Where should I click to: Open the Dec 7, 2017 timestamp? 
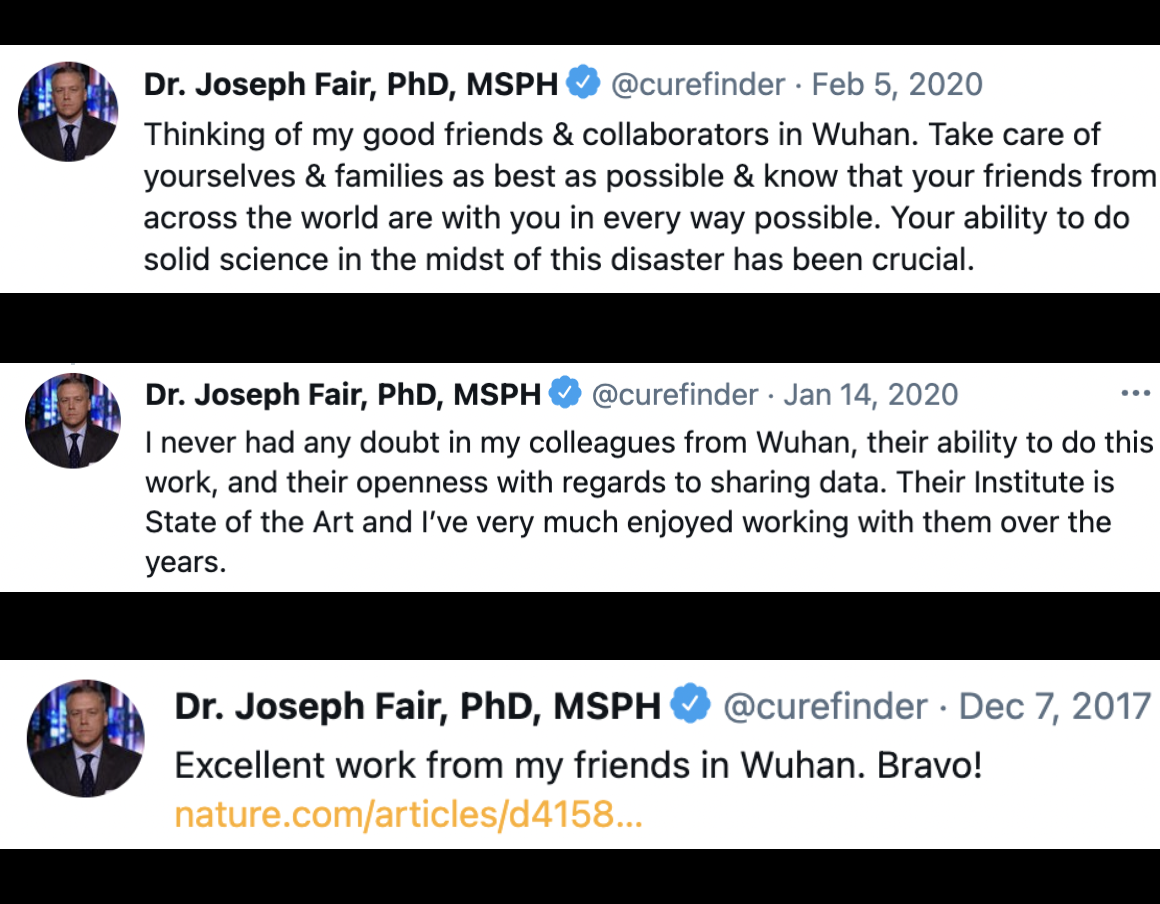[x=1055, y=707]
